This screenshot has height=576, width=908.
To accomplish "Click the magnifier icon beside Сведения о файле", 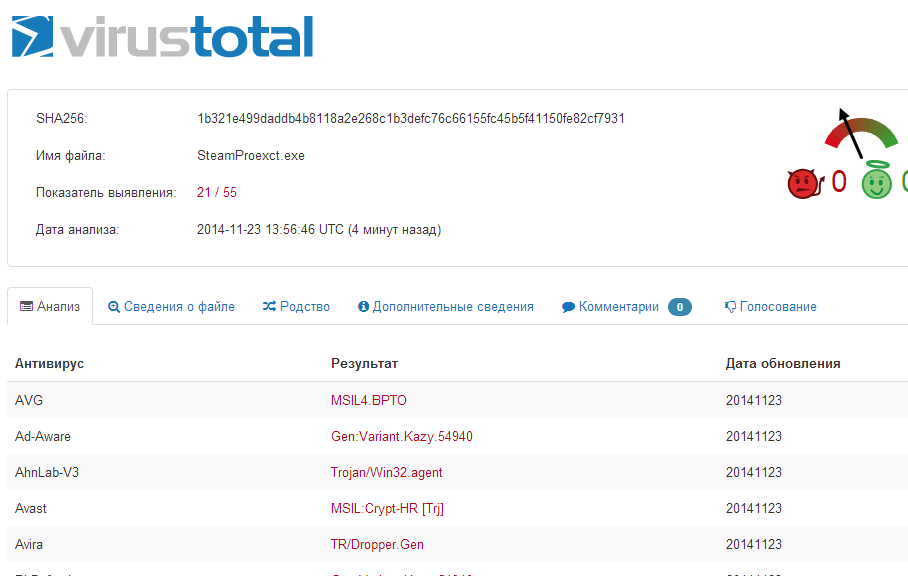I will pos(114,307).
